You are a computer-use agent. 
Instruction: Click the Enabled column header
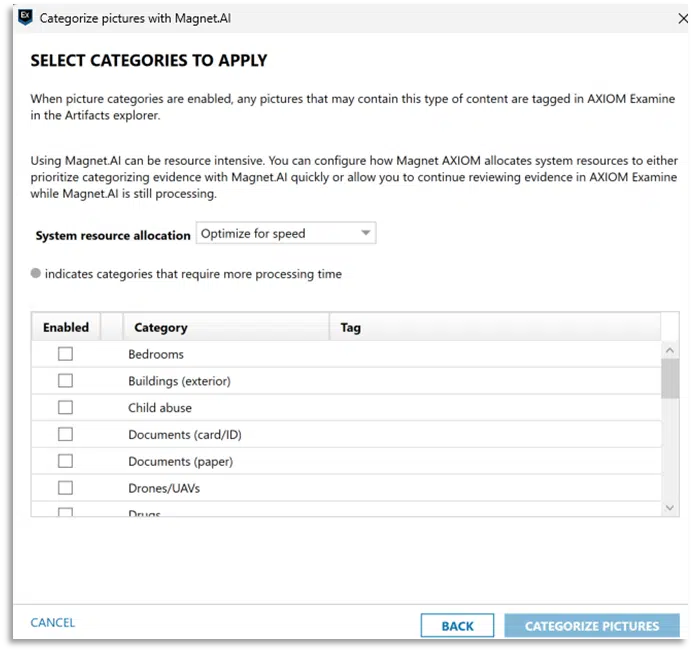[66, 327]
